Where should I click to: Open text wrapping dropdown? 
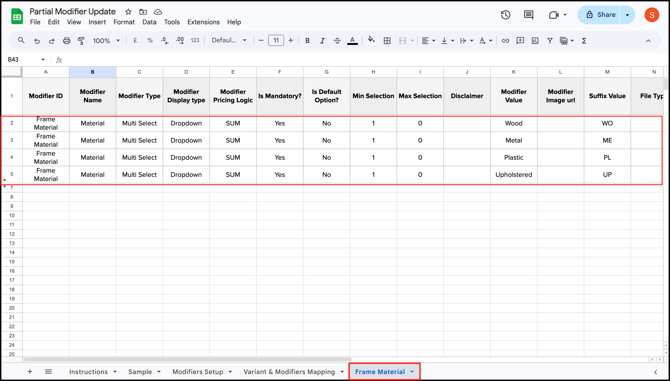tap(466, 41)
